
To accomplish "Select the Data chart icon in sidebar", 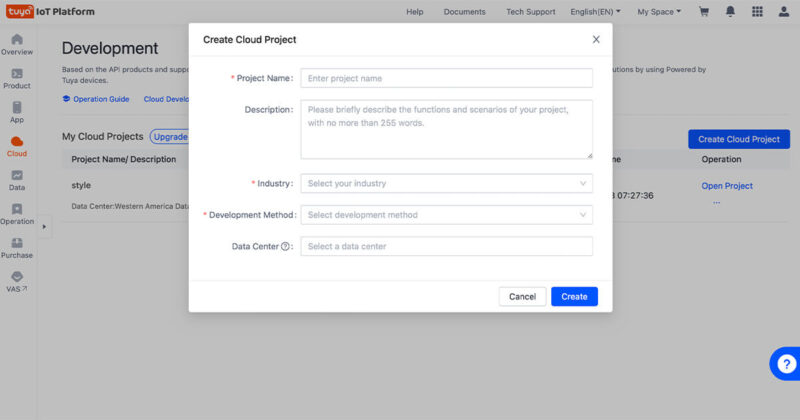I will click(x=17, y=175).
